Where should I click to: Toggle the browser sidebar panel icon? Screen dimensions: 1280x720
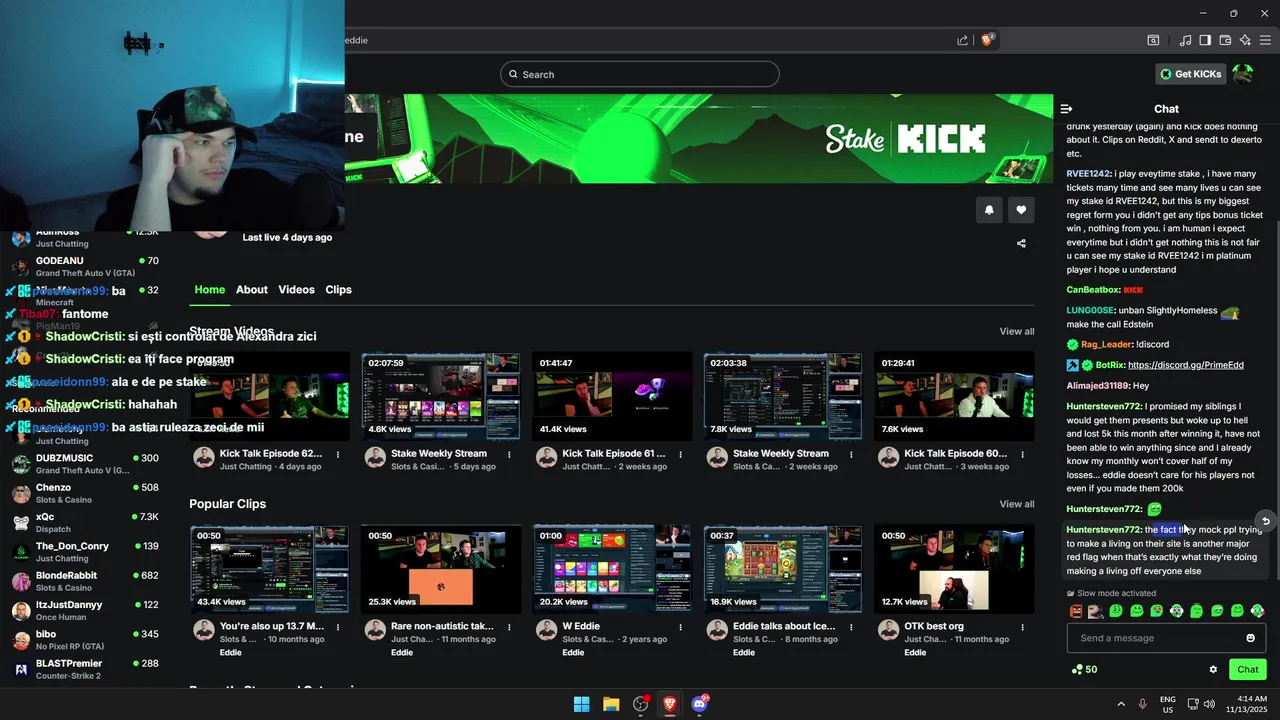pyautogui.click(x=1205, y=40)
